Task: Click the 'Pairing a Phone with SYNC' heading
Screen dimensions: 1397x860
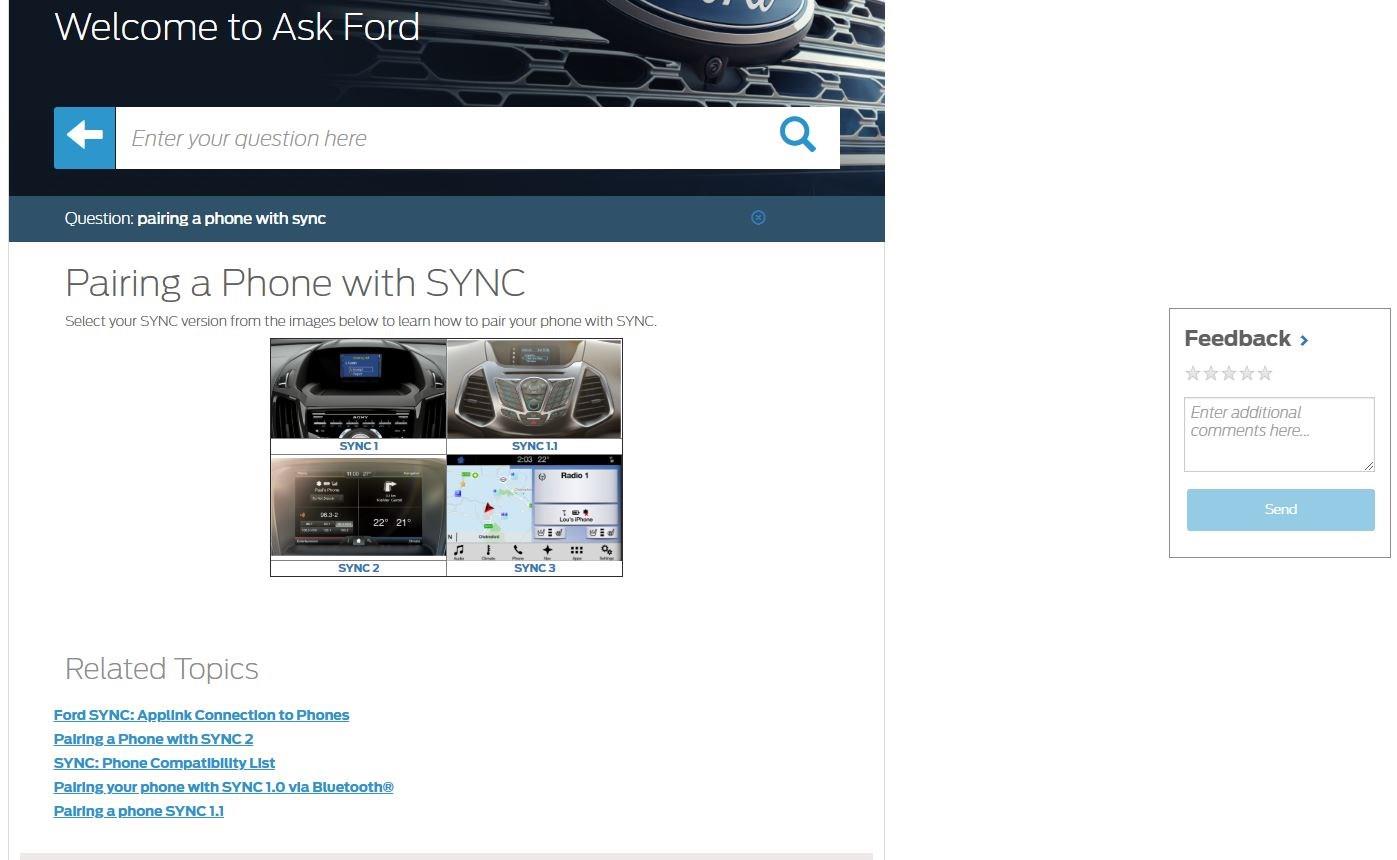Action: click(295, 283)
